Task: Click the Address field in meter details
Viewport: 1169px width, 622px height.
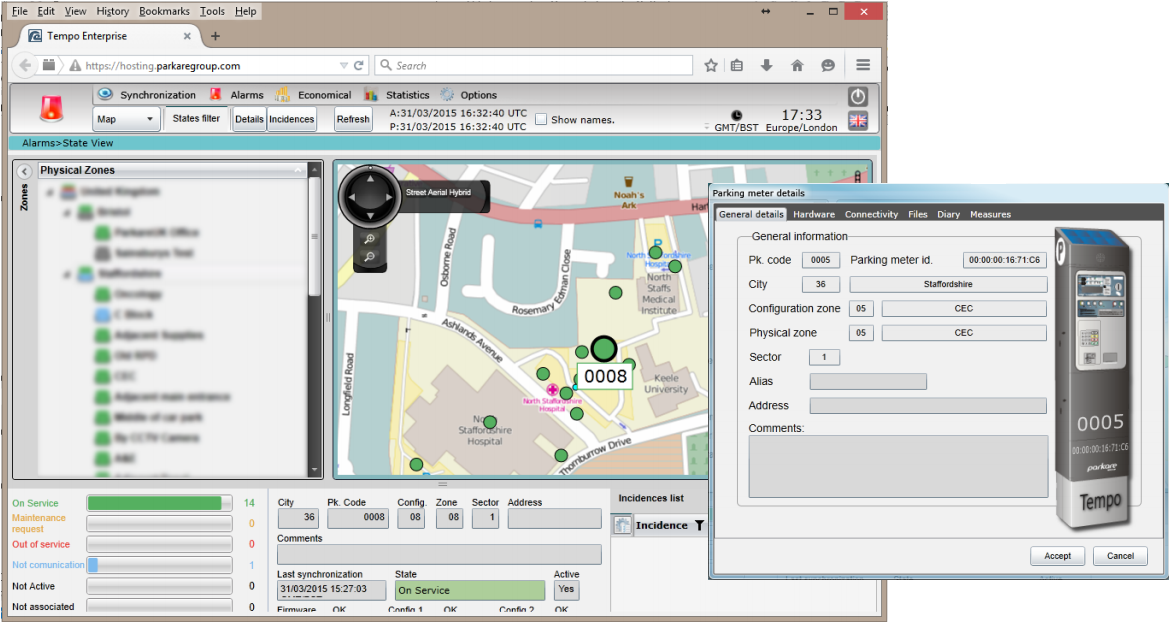Action: pyautogui.click(x=928, y=406)
